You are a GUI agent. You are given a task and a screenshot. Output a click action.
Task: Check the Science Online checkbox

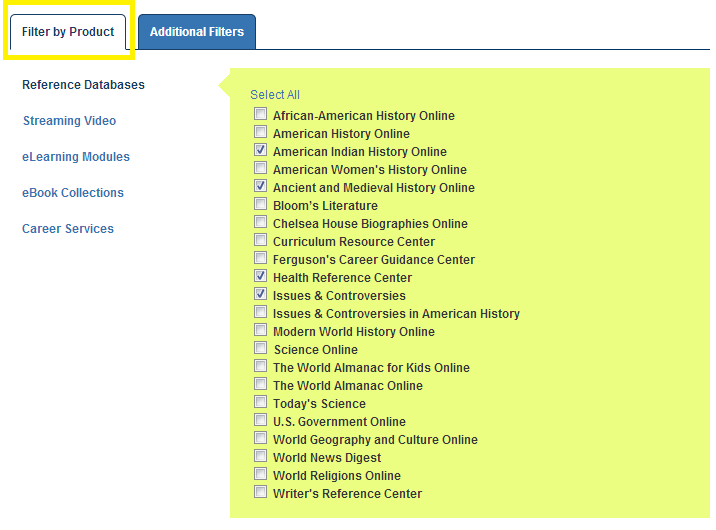click(260, 348)
